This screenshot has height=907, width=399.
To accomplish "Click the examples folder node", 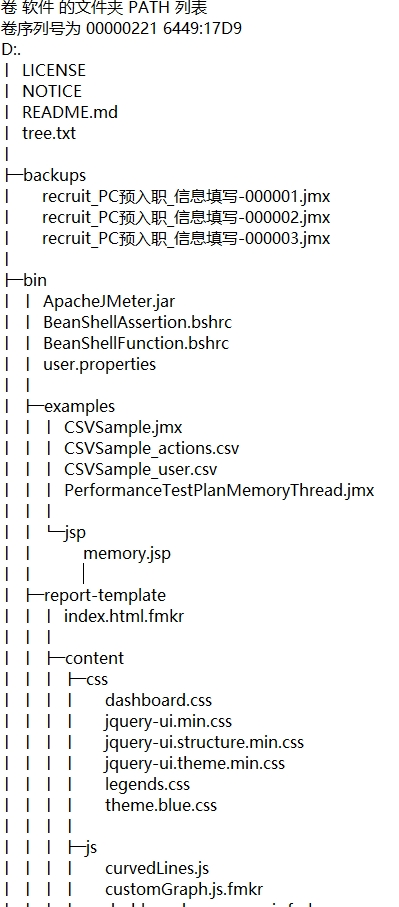I will 80,406.
